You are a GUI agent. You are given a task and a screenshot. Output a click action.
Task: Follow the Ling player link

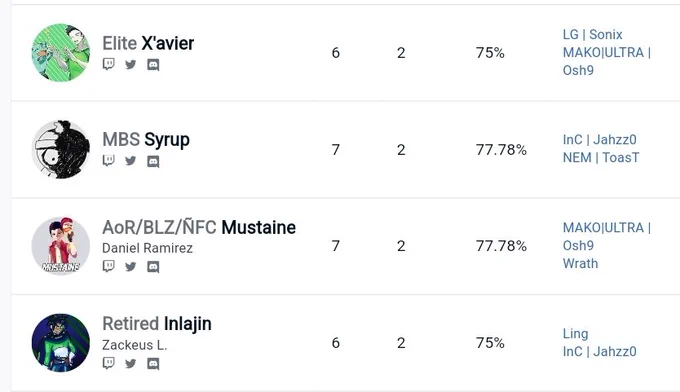(x=575, y=334)
